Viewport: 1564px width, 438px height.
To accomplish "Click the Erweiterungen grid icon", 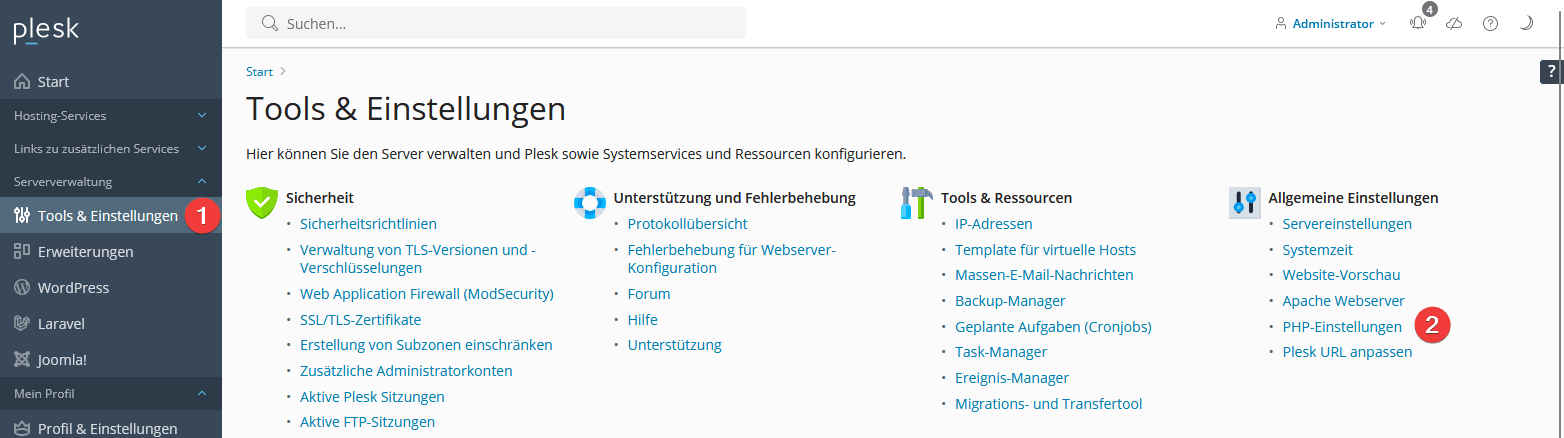I will 22,251.
